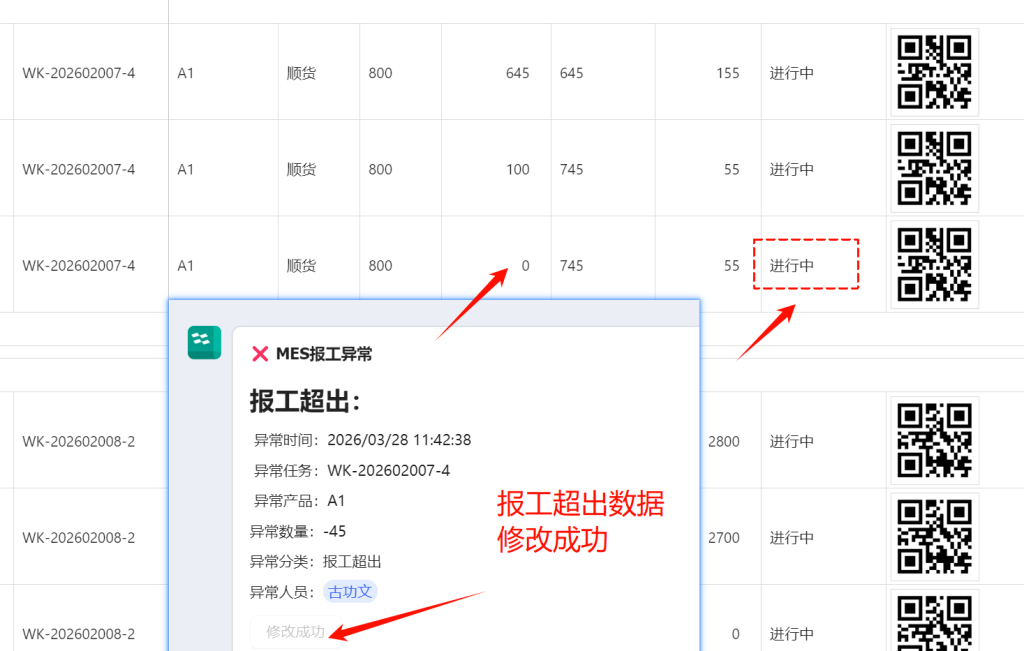Click 进行中 status in the row with 2800

[x=792, y=441]
